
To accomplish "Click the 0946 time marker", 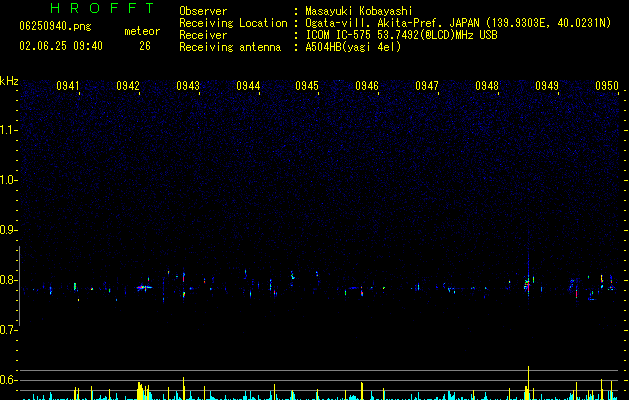I will coord(367,86).
